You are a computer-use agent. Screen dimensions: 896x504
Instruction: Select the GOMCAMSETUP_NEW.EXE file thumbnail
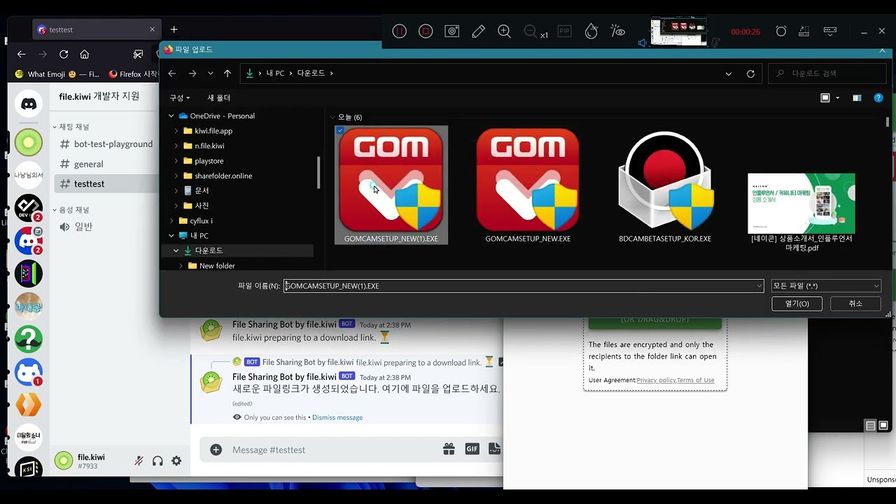point(527,185)
